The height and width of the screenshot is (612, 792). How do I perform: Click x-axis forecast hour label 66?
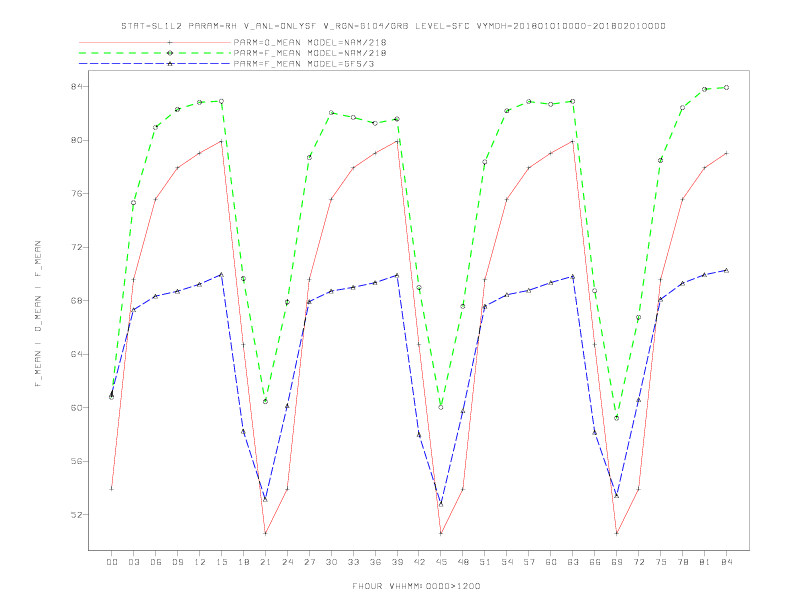(595, 562)
